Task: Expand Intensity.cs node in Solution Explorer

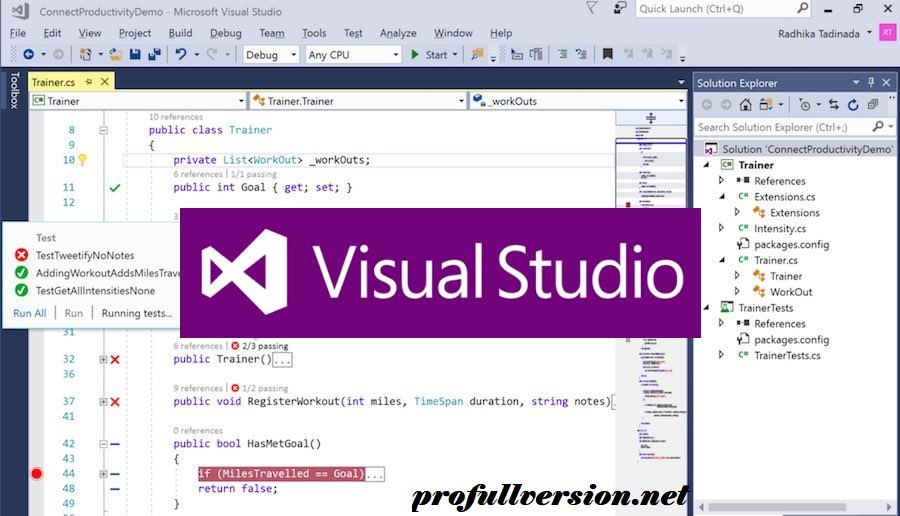Action: pos(721,228)
